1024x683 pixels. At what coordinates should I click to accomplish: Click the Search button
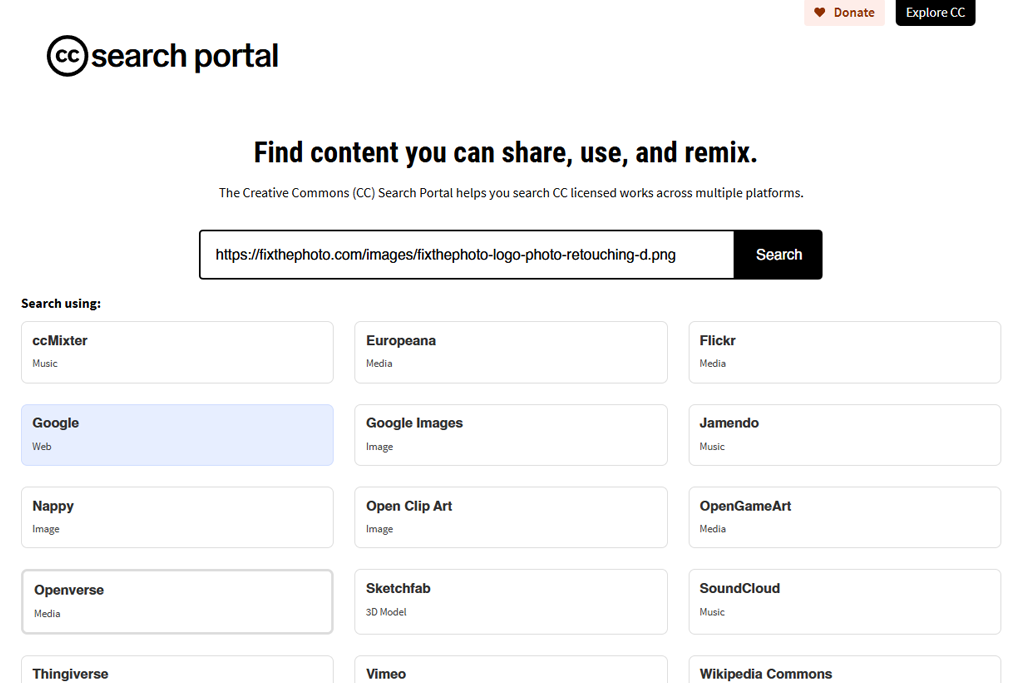778,255
